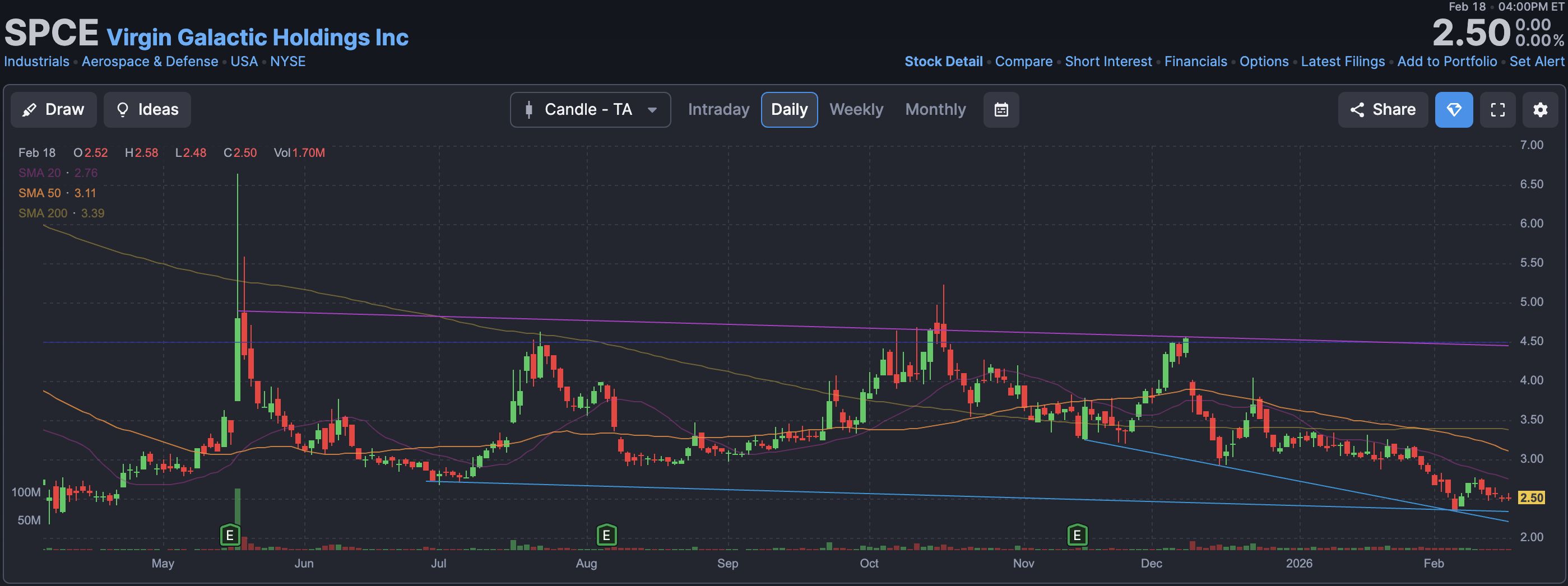The width and height of the screenshot is (1568, 586).
Task: Open the Latest Filings link
Action: coord(1342,62)
